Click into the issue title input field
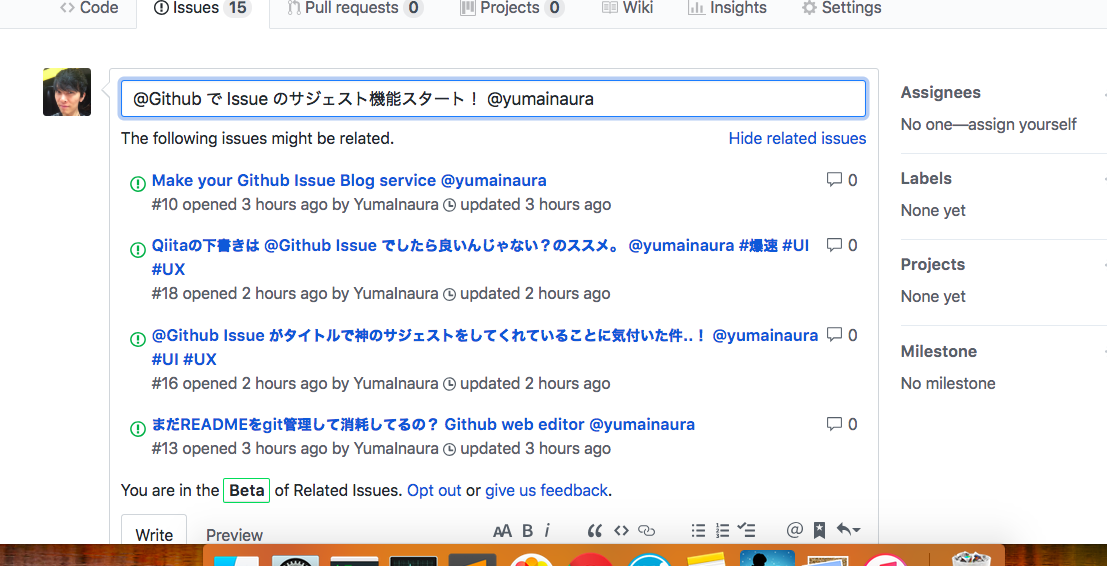The height and width of the screenshot is (566, 1107). 493,99
